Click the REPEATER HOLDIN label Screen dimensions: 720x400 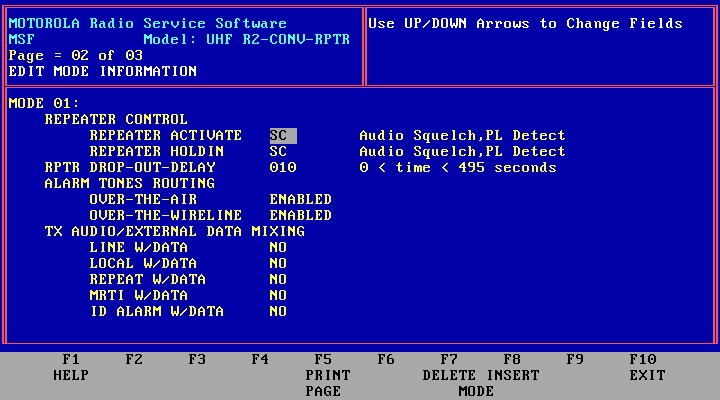(157, 152)
